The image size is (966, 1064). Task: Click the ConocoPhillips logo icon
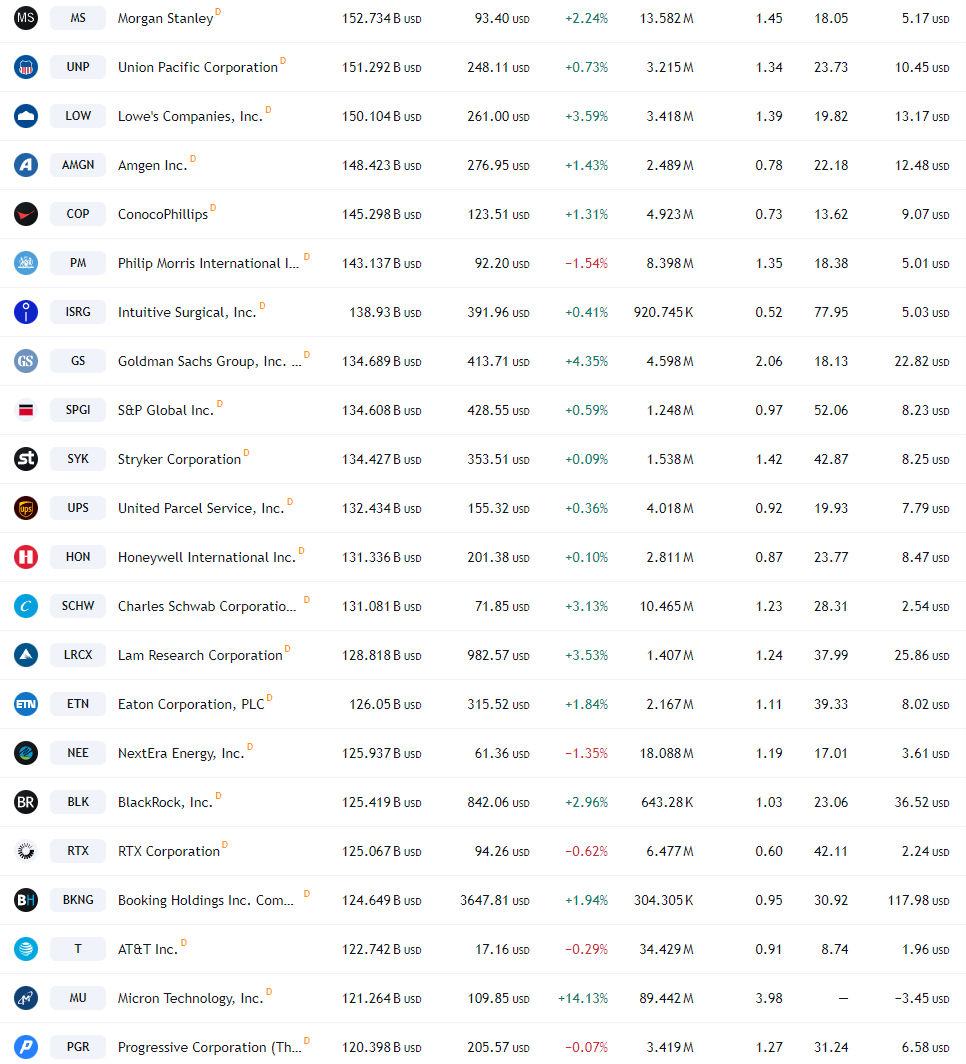26,214
